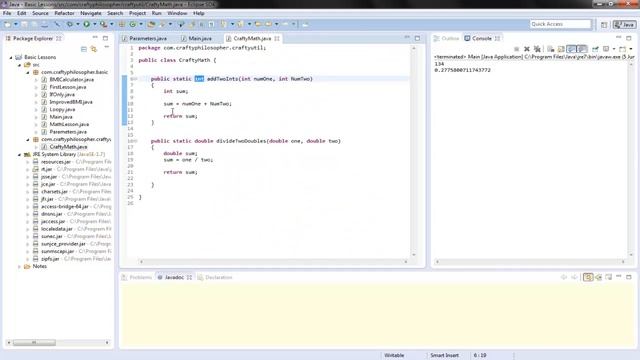Click the Java perspective button
The width and height of the screenshot is (640, 360).
(625, 25)
